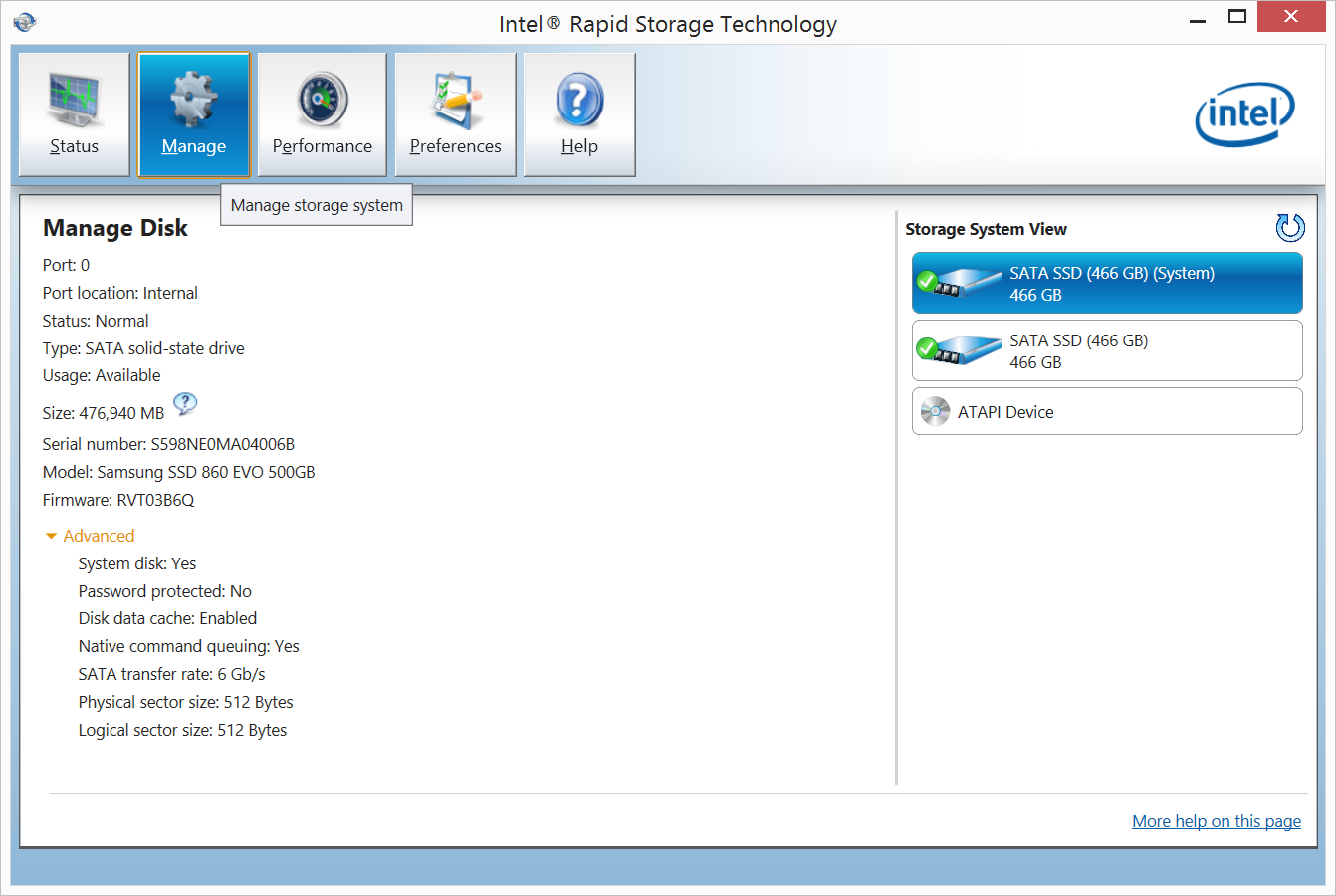The height and width of the screenshot is (896, 1336).
Task: Click the Advanced heading text
Action: click(99, 536)
